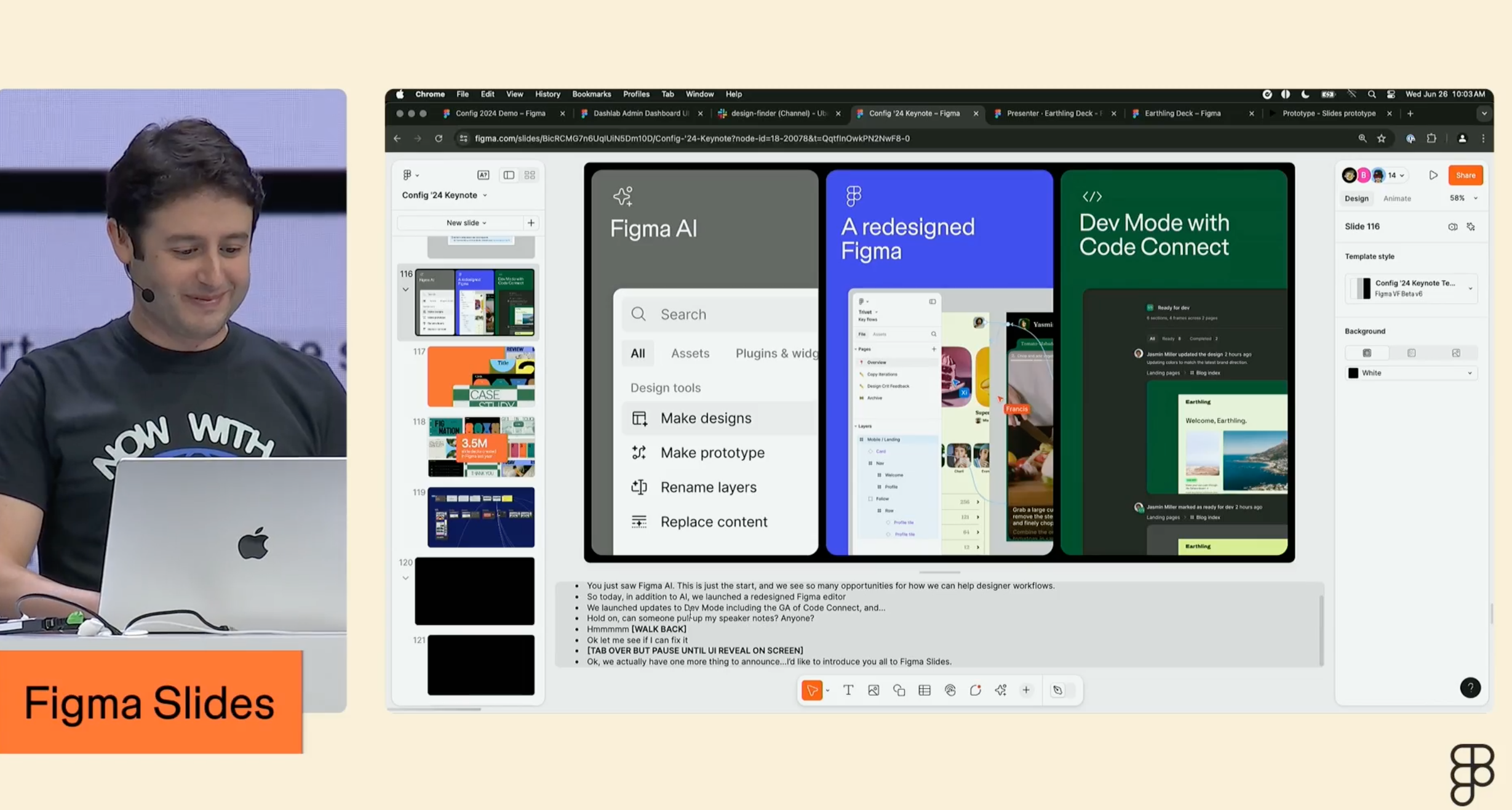Open the slide transition icon beside Slide 116
Screen dimensions: 1512x810
click(x=1452, y=227)
